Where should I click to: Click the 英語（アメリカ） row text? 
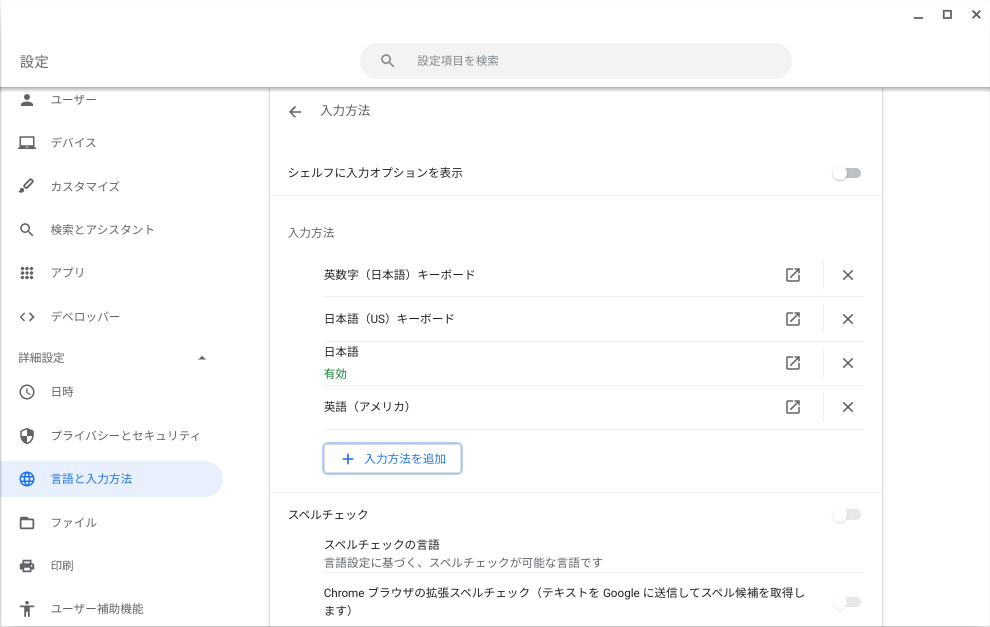tap(367, 407)
